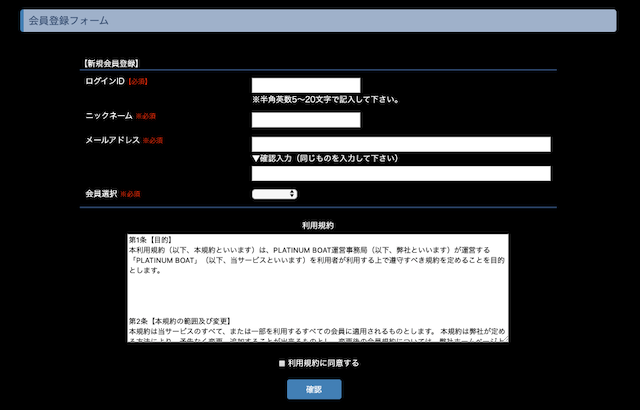Check the 利用規約に同意する checkbox
This screenshot has height=410, width=640.
click(x=282, y=363)
